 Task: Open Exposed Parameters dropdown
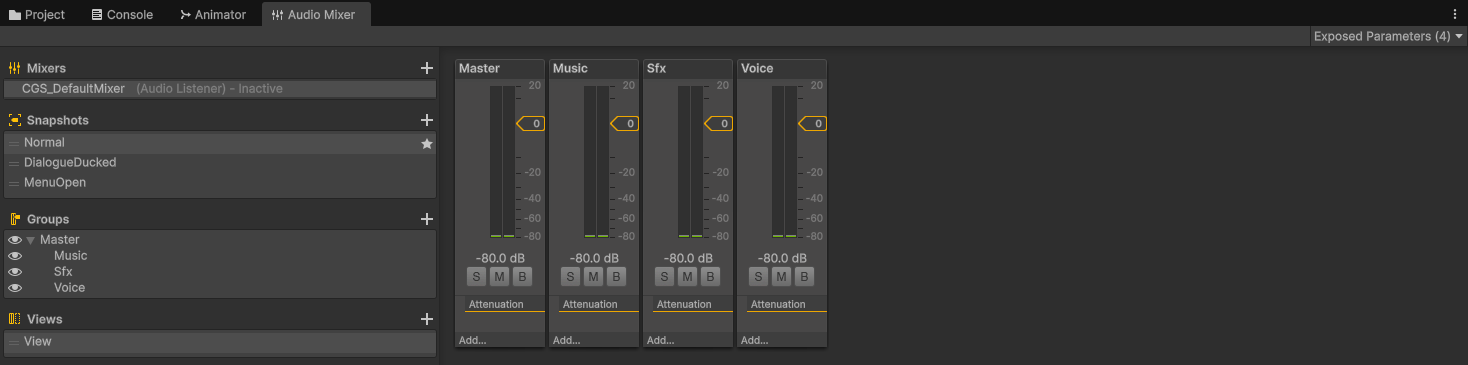click(x=1388, y=36)
